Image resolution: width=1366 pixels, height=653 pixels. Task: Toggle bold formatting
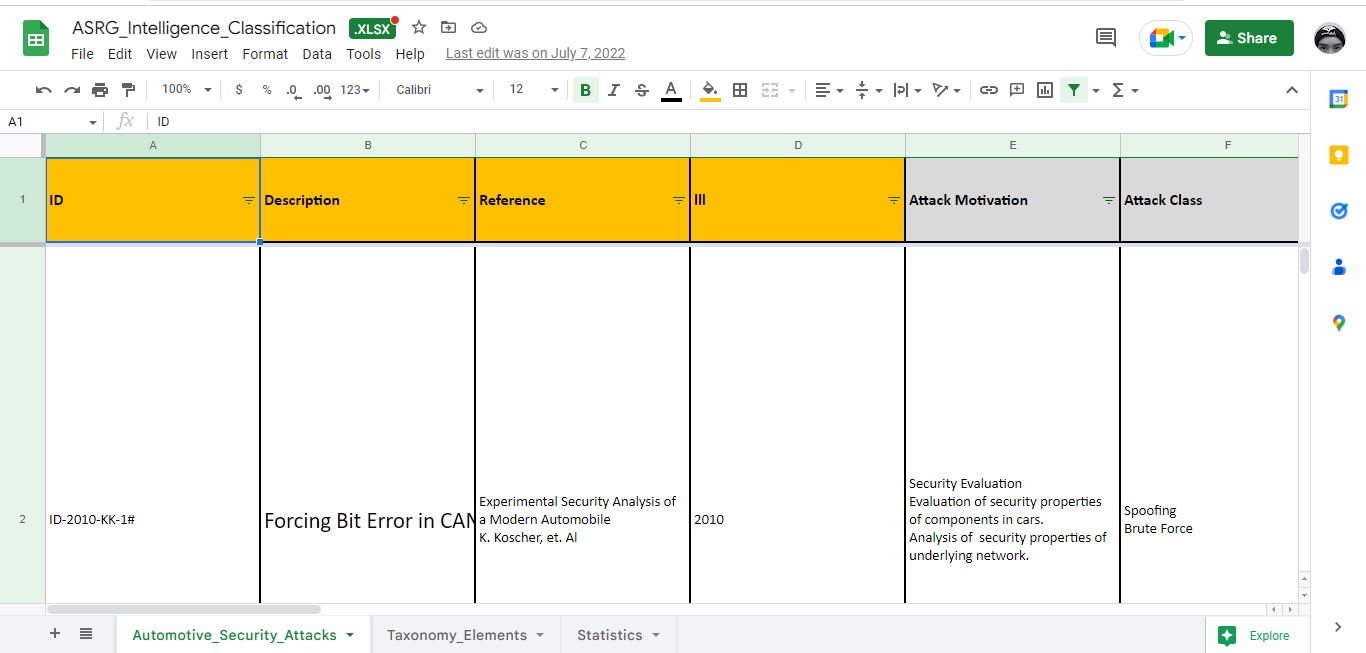point(585,90)
